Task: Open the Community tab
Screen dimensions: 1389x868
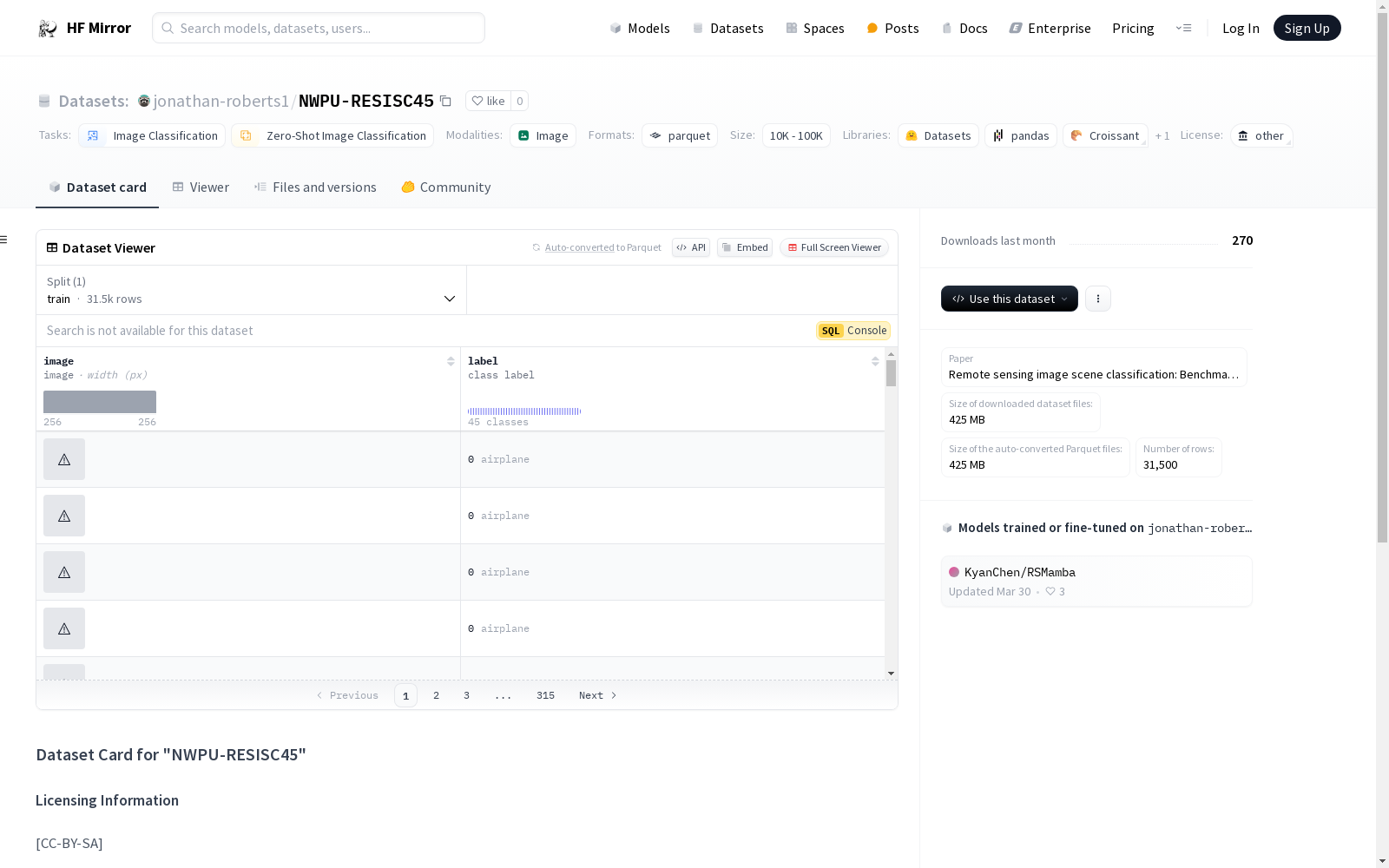Action: pos(446,187)
